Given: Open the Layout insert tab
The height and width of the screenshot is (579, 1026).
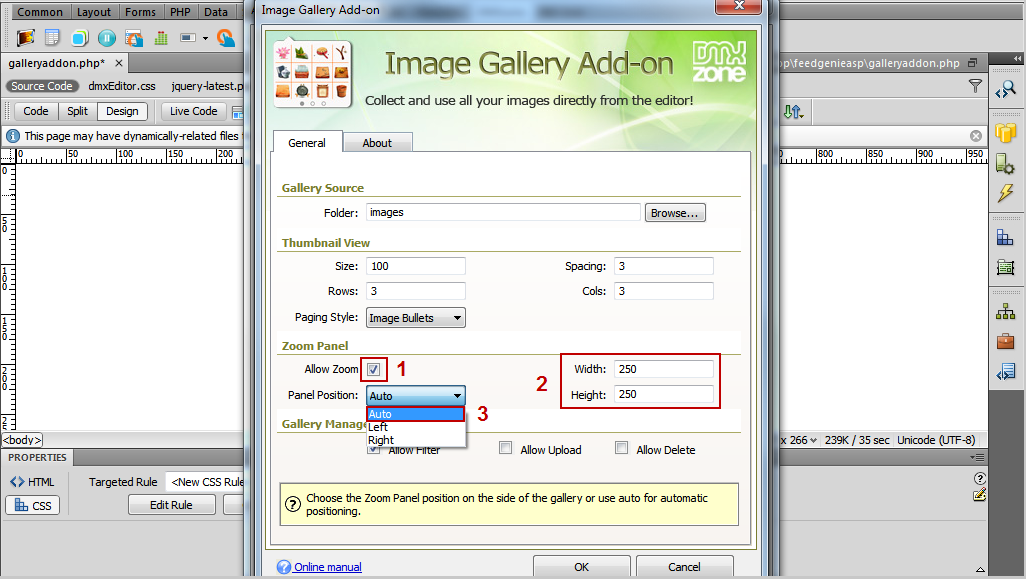Looking at the screenshot, I should pos(94,12).
